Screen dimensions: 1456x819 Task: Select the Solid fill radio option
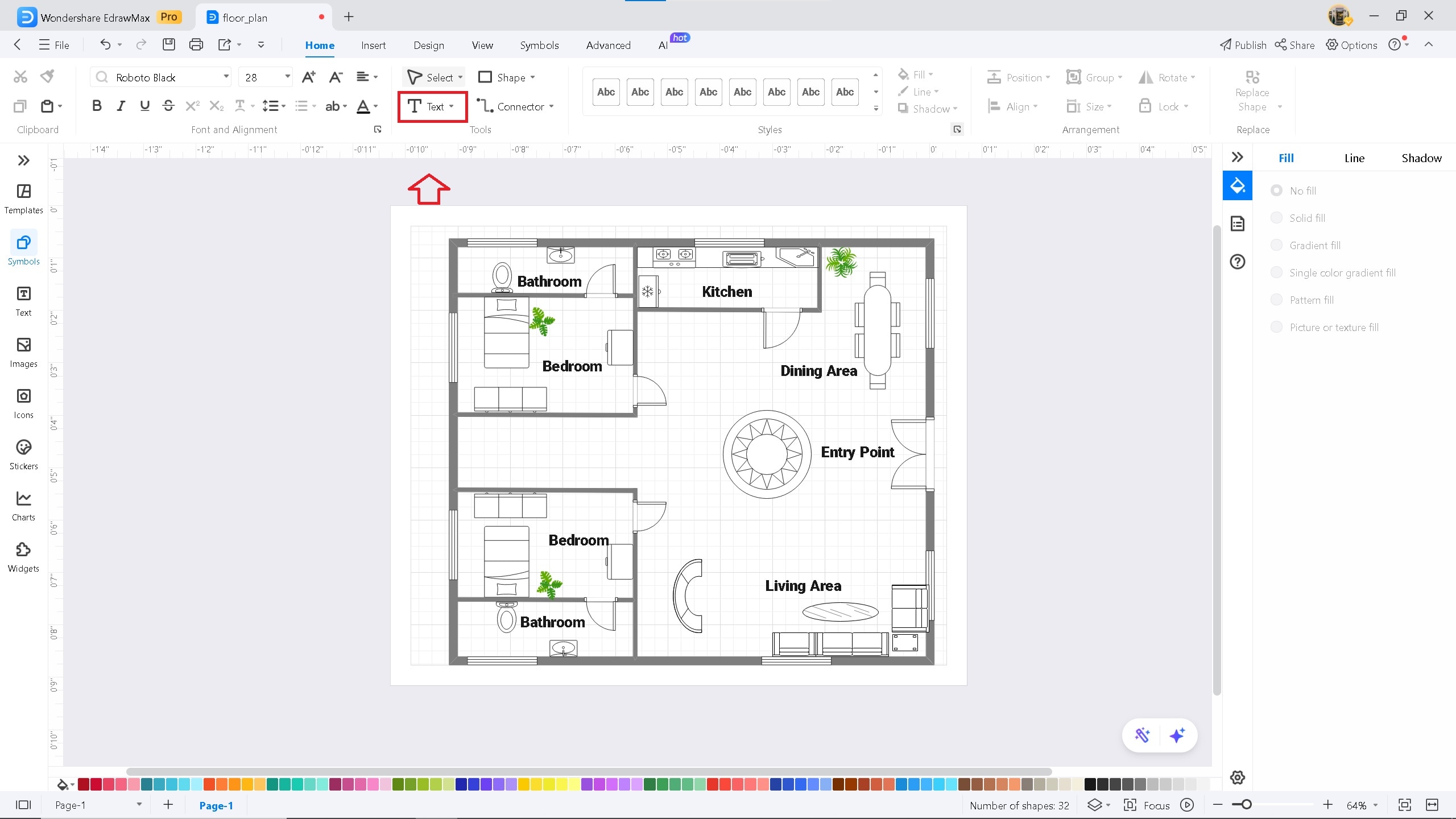pos(1276,218)
